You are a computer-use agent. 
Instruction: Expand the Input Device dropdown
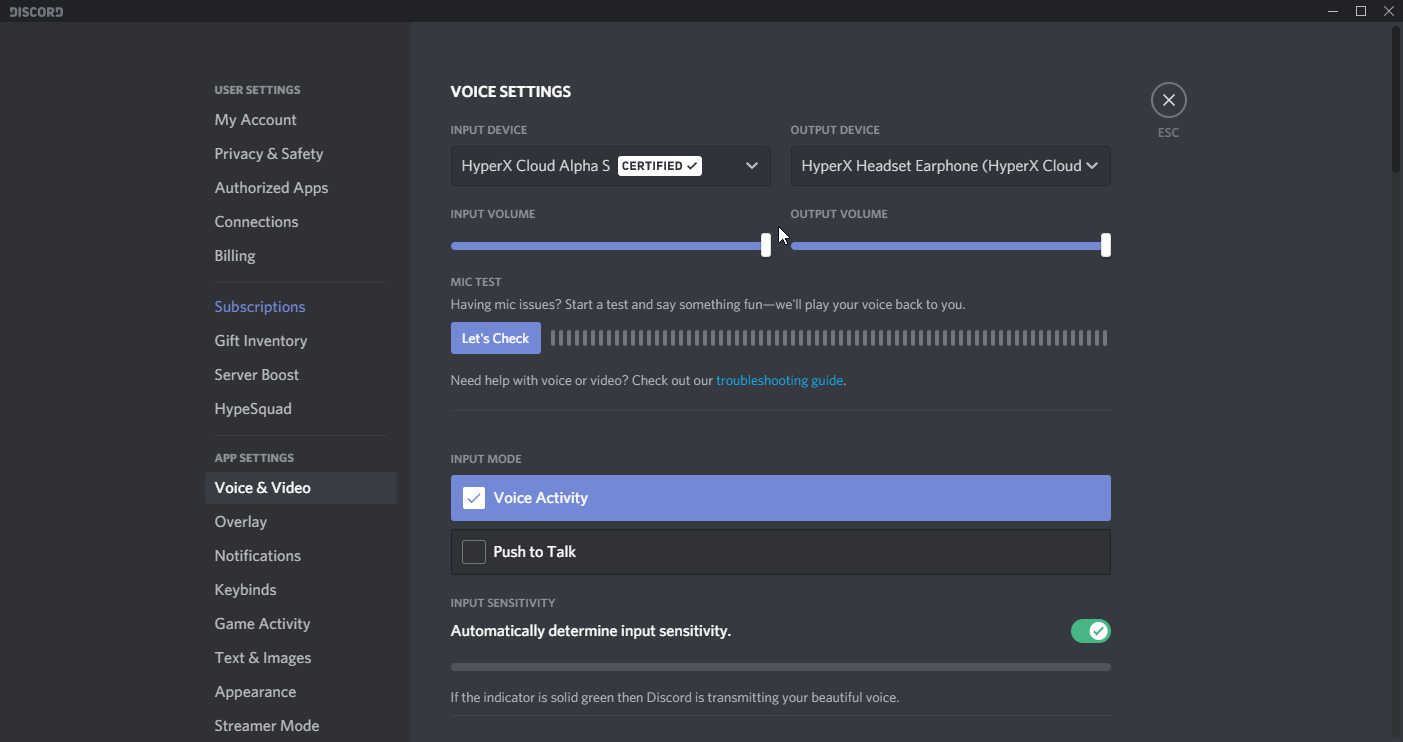pyautogui.click(x=751, y=166)
